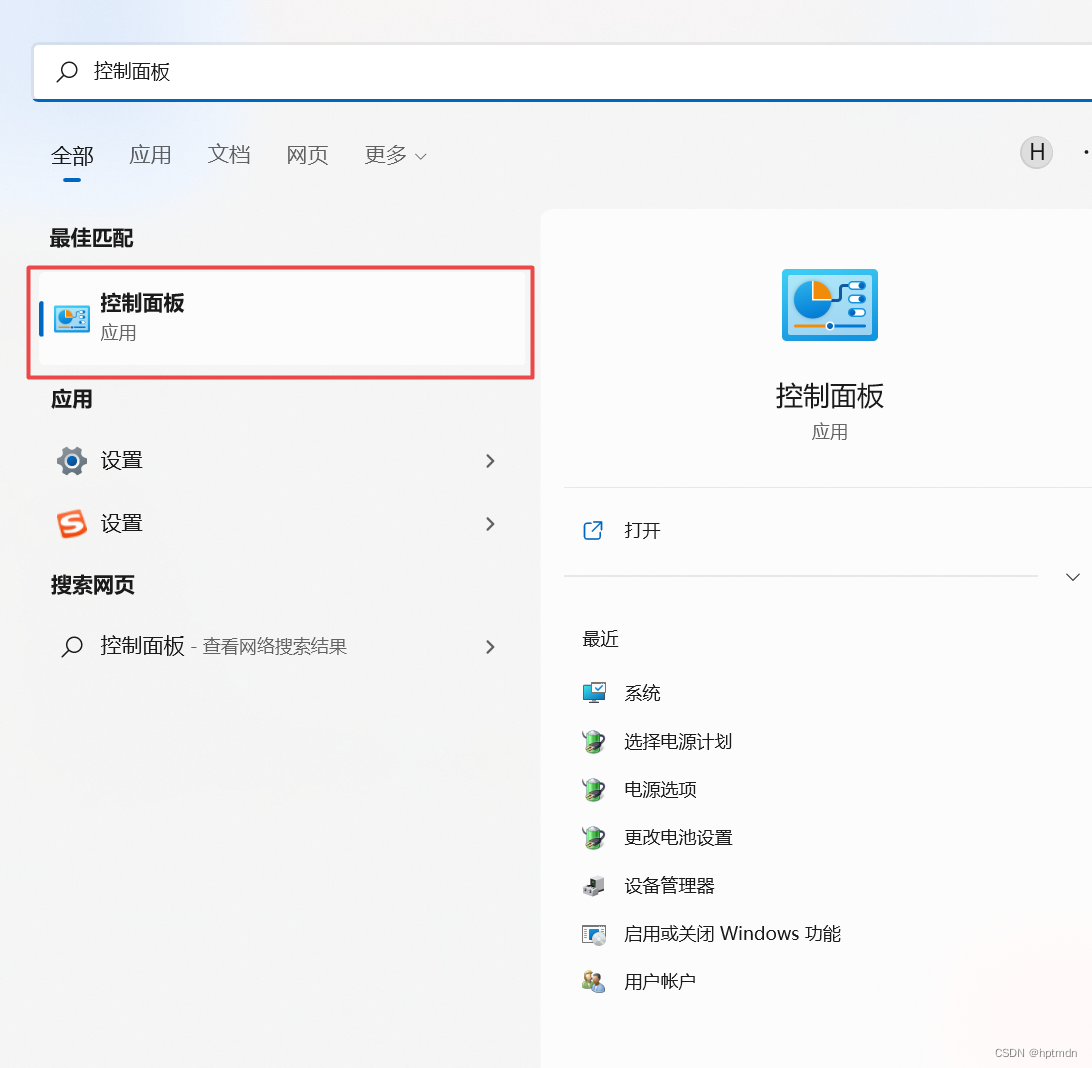Click the small Control Panel icon in best match
The image size is (1092, 1068).
(72, 319)
